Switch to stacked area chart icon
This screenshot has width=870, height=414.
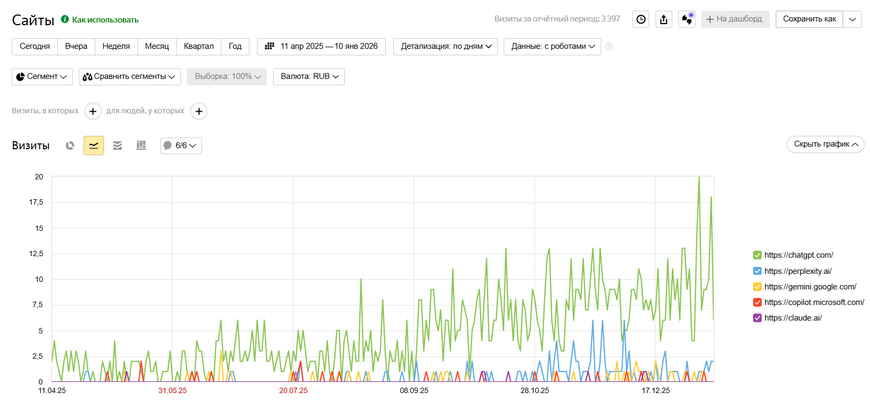coord(117,146)
